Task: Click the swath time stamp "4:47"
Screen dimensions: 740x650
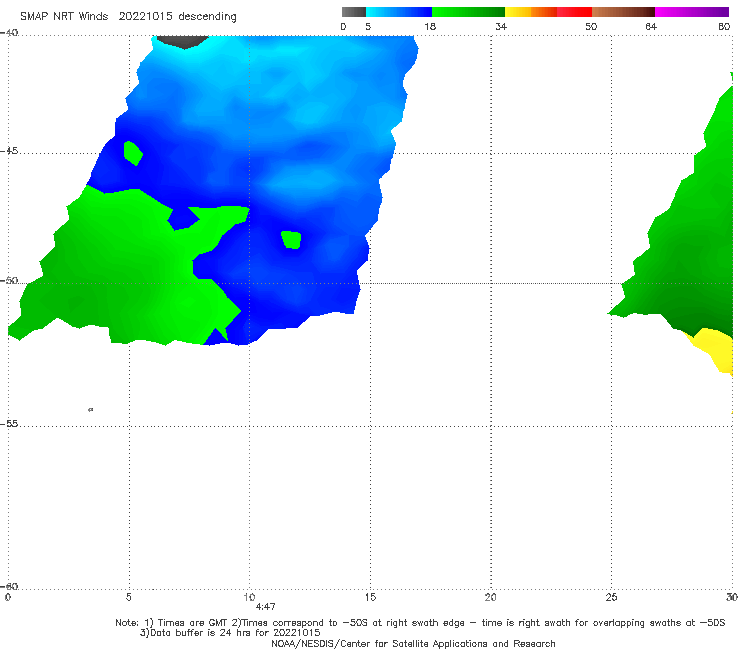Action: pos(265,607)
